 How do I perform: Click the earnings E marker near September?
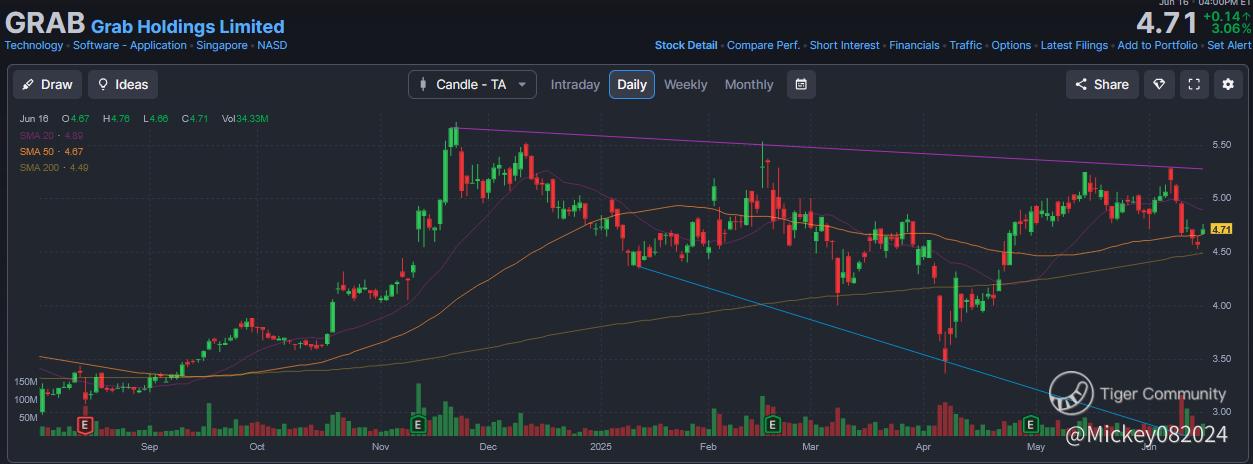[x=84, y=426]
